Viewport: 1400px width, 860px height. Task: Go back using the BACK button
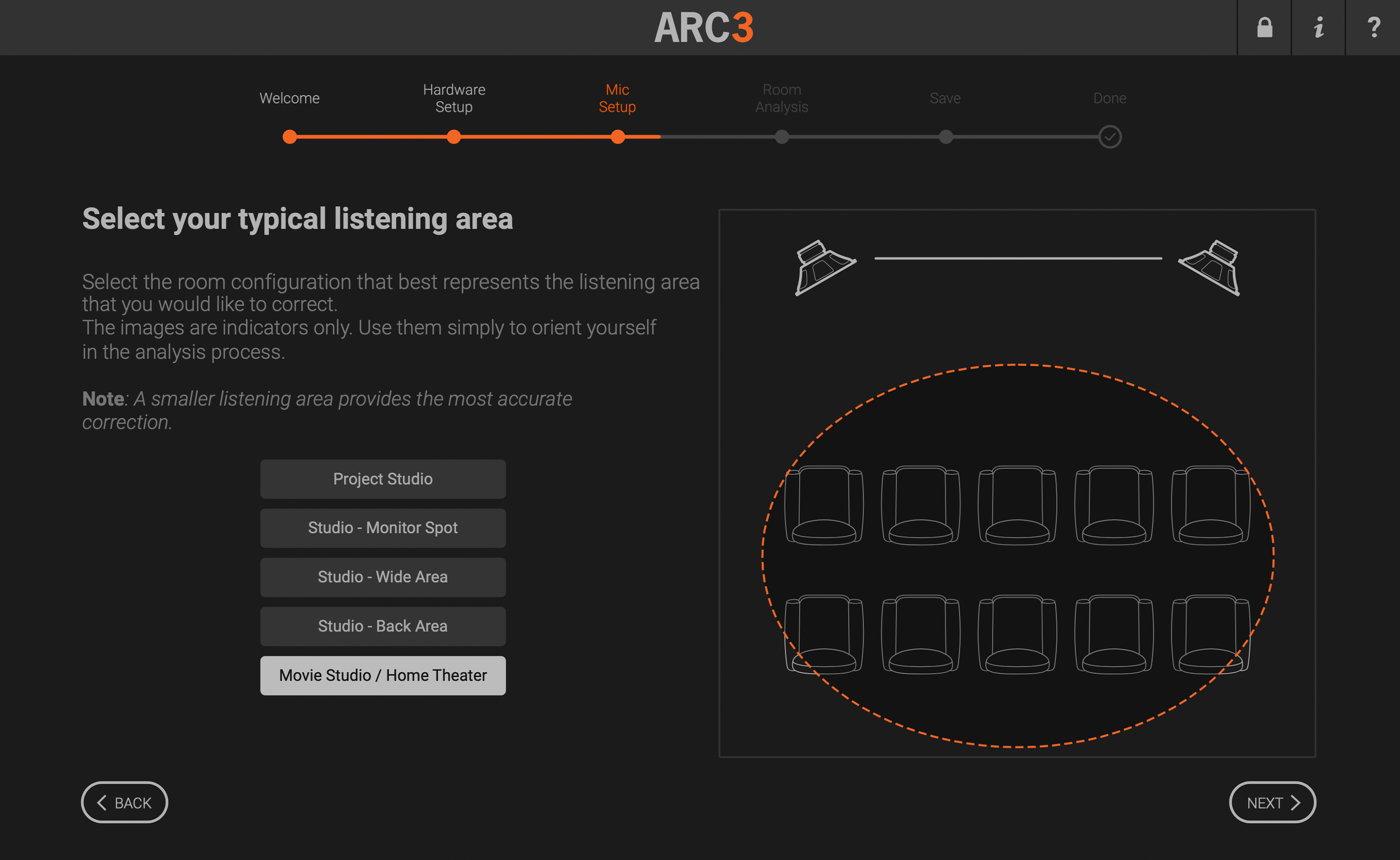(124, 803)
